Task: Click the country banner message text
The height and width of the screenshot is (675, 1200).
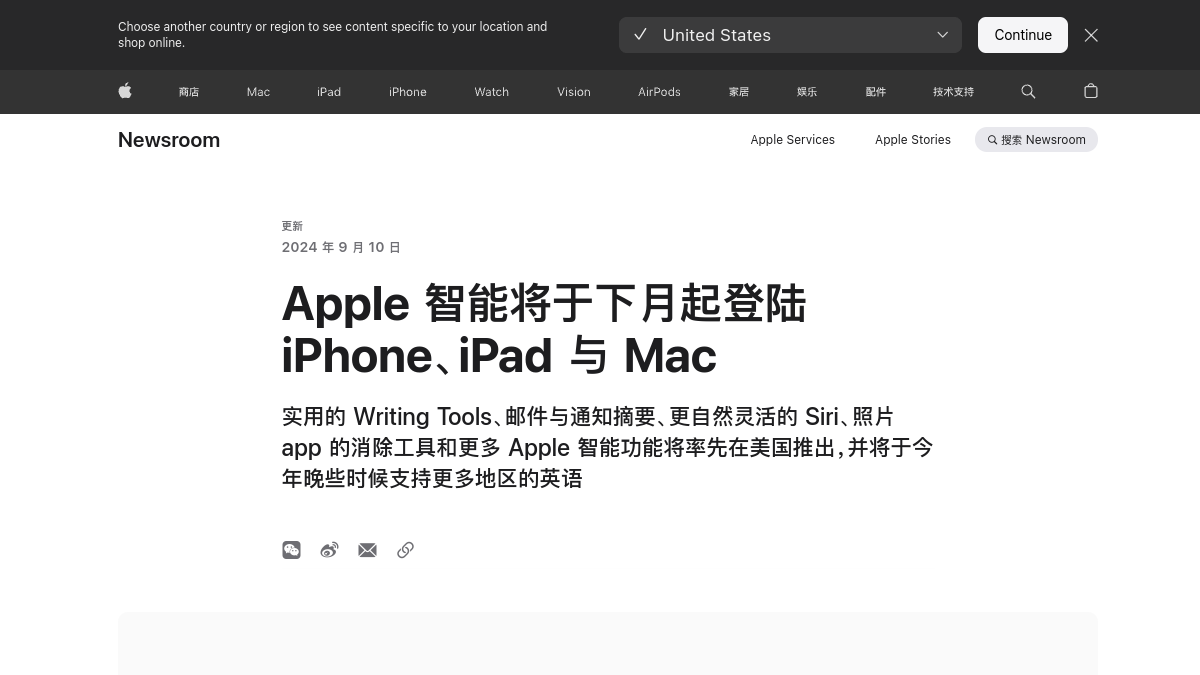Action: coord(333,35)
